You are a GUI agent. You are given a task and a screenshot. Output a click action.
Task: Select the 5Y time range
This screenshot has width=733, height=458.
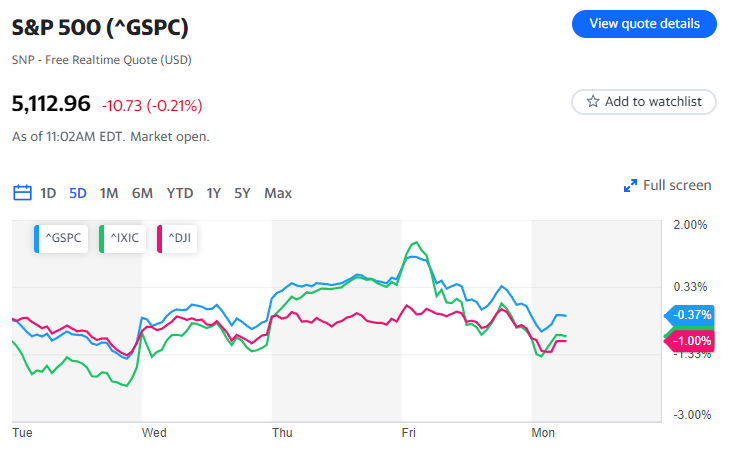pos(242,193)
